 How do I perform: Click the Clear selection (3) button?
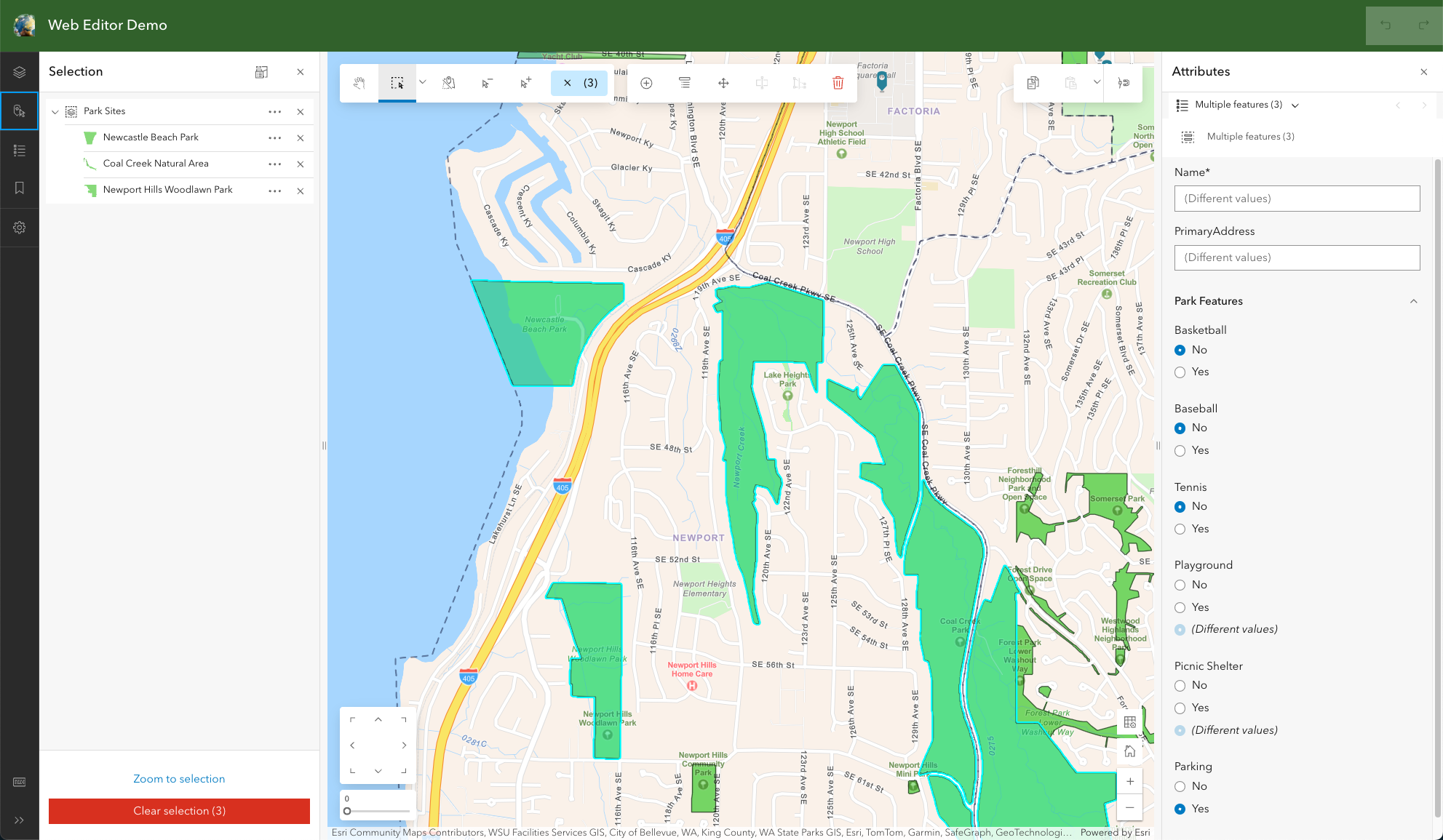pyautogui.click(x=179, y=811)
